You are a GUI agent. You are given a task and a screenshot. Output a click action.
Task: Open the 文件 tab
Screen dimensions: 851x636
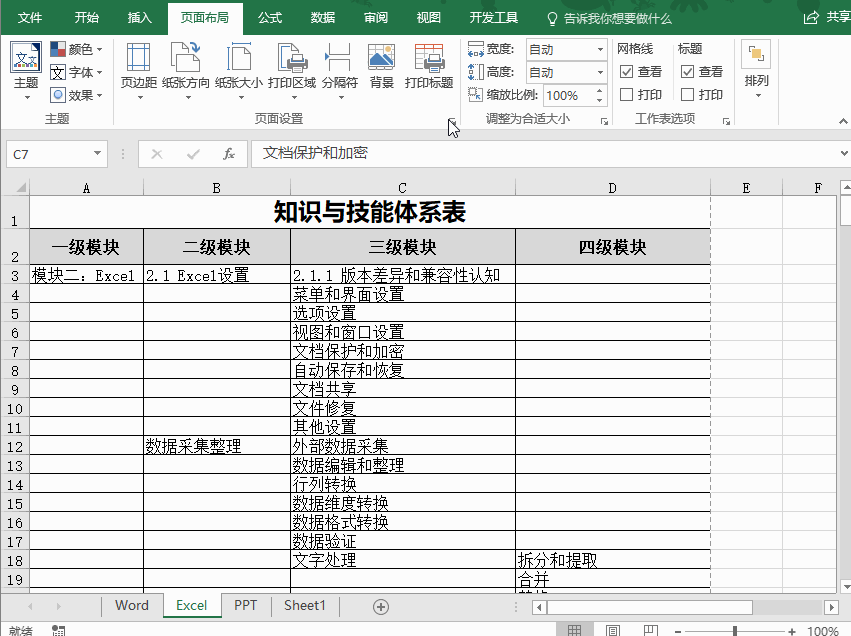[30, 18]
